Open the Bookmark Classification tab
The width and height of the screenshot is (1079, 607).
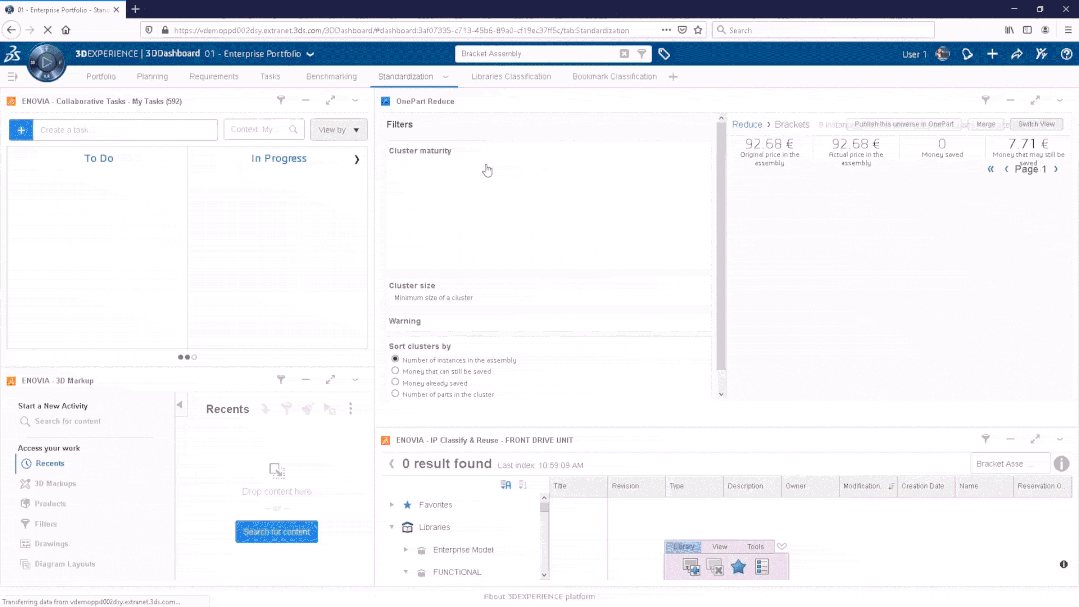point(615,76)
